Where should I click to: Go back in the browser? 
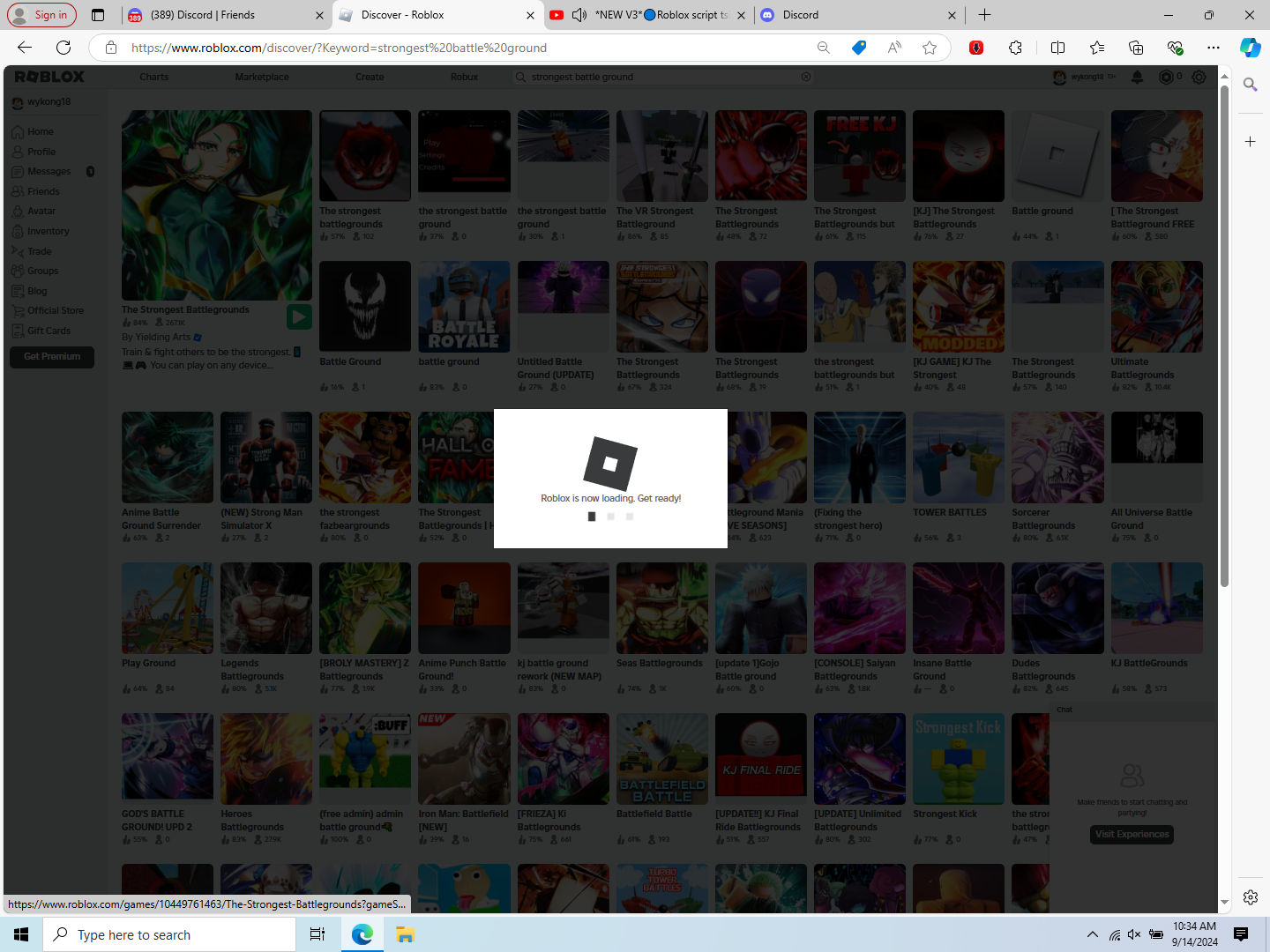(25, 48)
